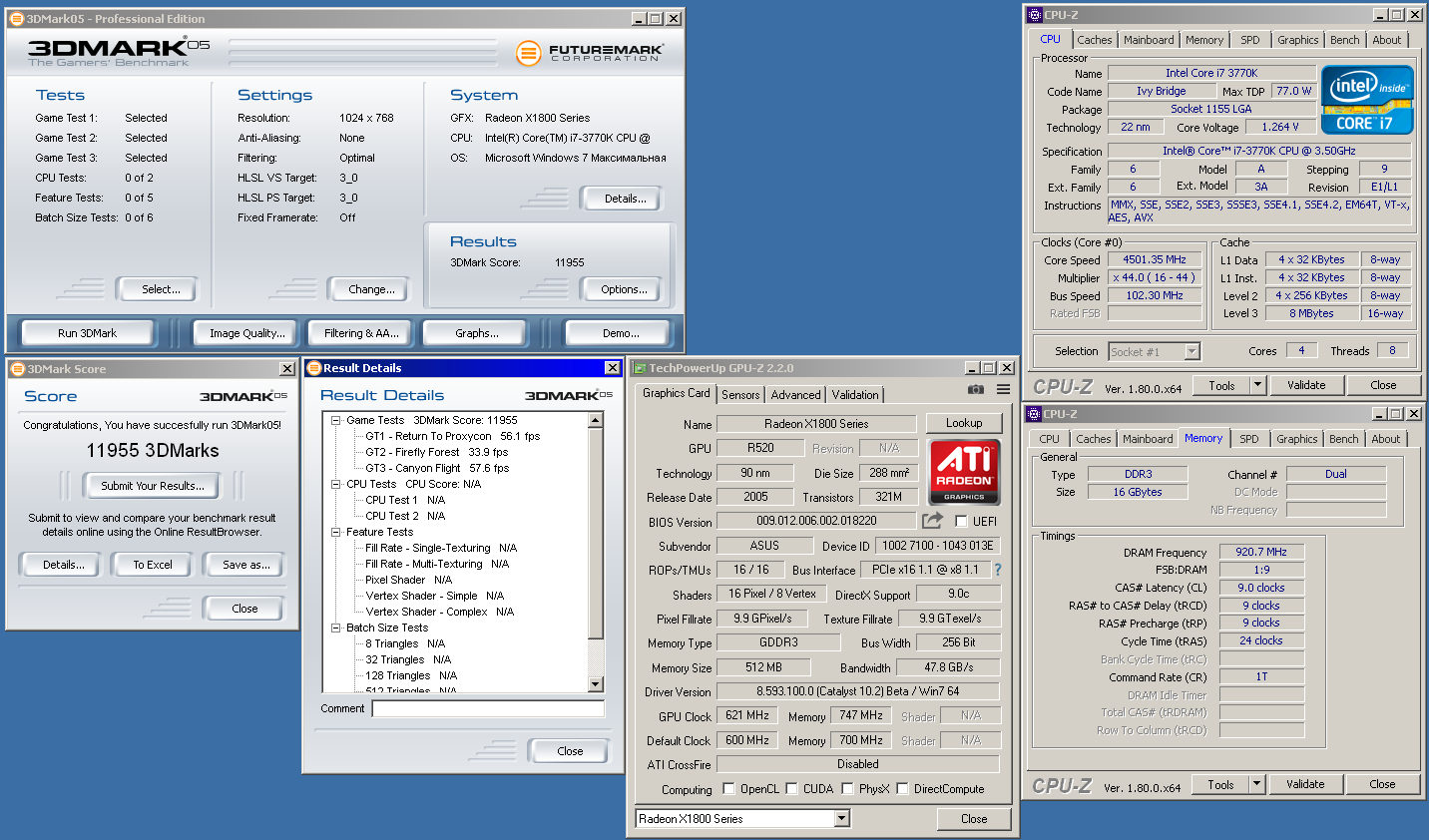This screenshot has width=1429, height=840.
Task: Click the DRAM Frequency value 920.7 MHz
Action: click(x=1261, y=552)
